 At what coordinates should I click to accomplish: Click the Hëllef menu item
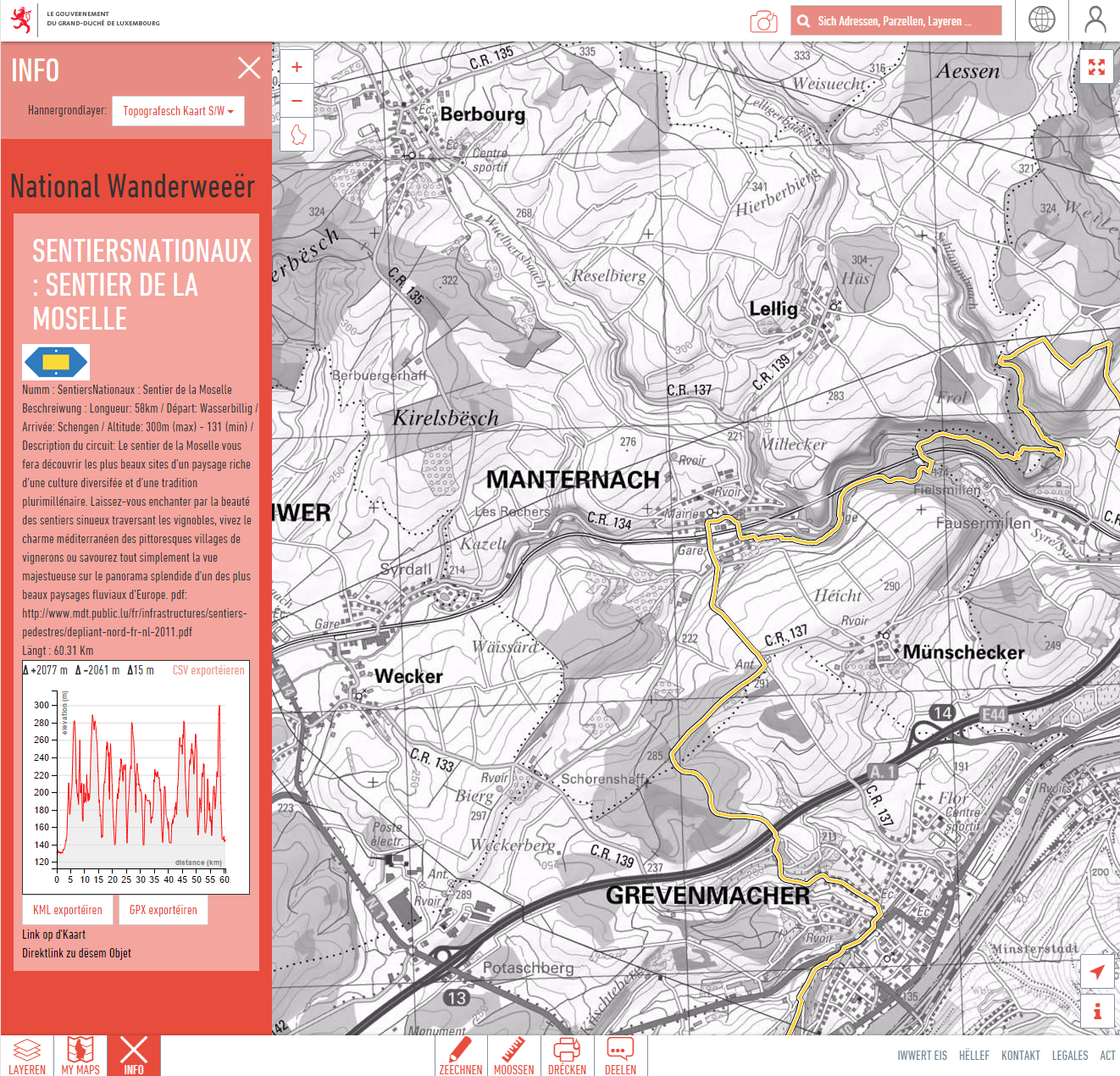(974, 1055)
